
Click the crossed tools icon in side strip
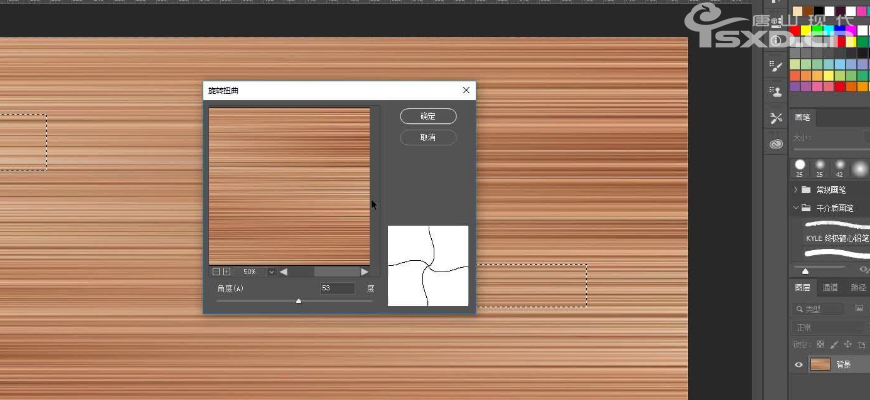click(x=776, y=118)
